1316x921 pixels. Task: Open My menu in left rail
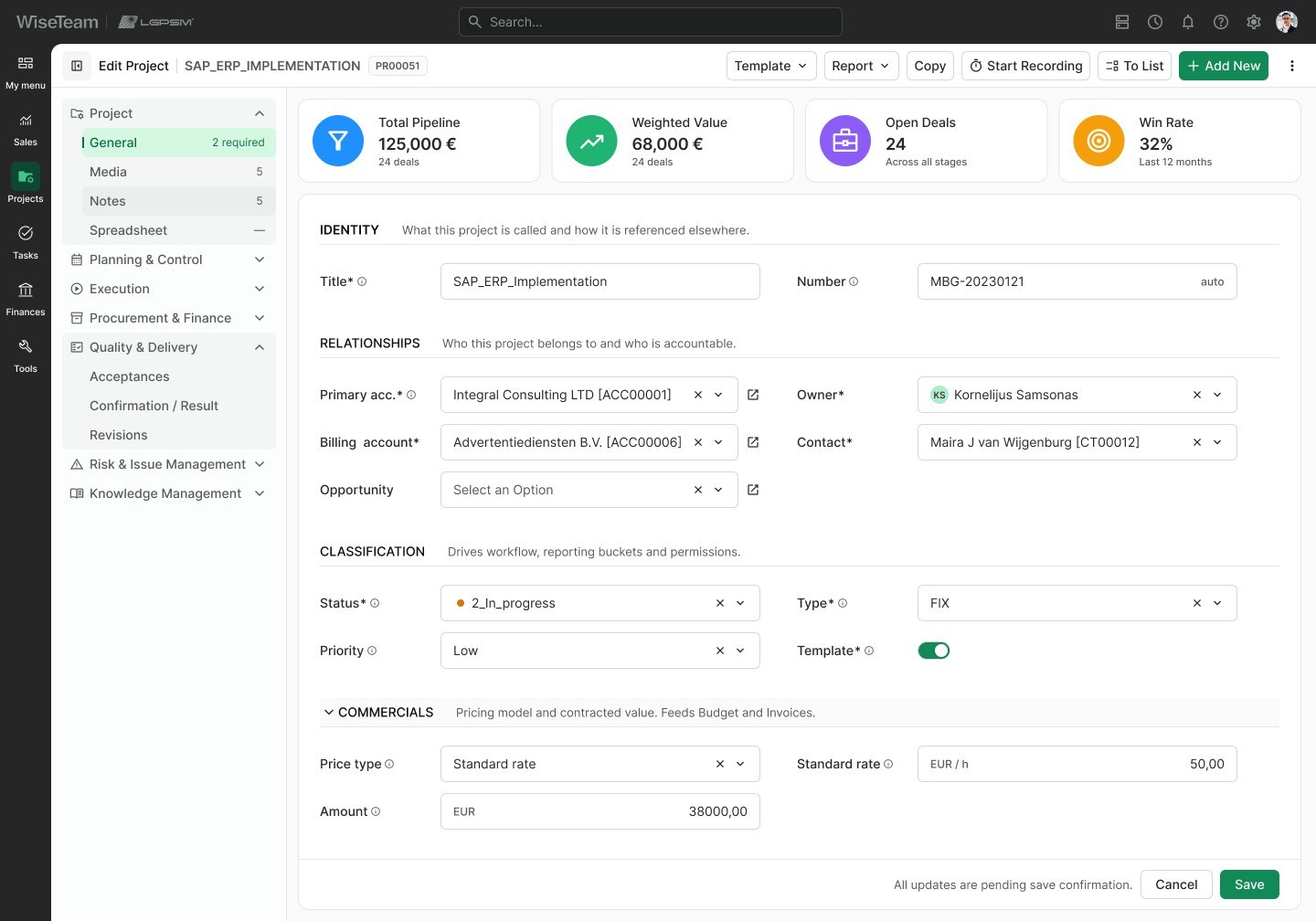coord(26,72)
